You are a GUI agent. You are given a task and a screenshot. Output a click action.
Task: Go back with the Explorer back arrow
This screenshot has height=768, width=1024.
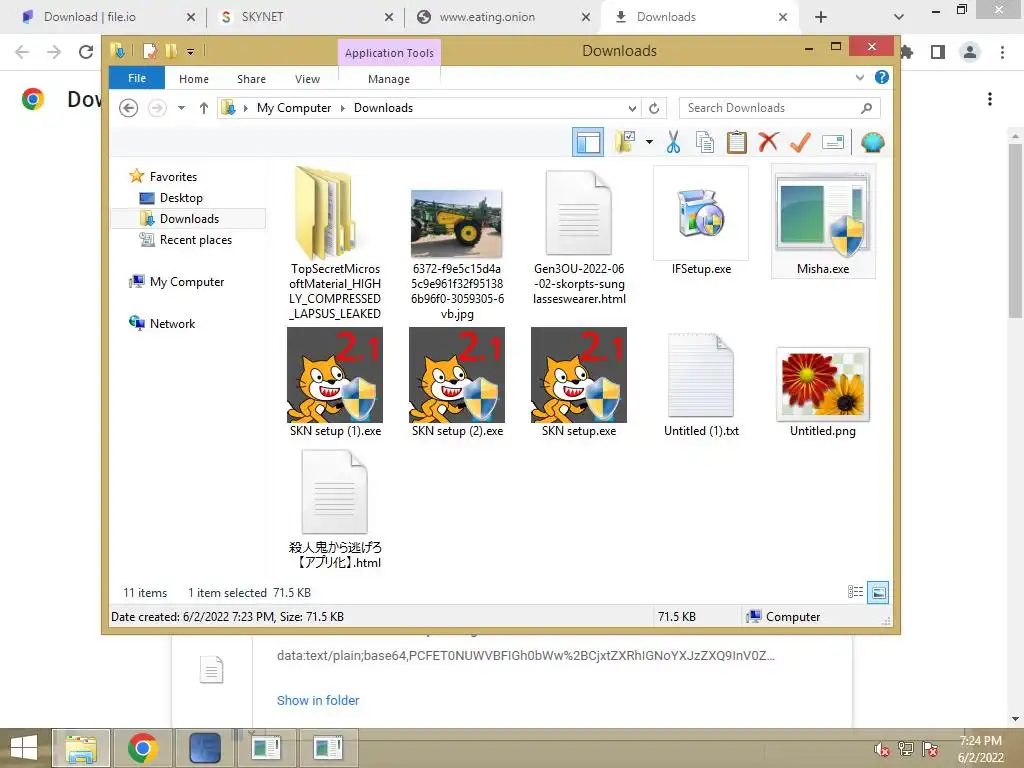pyautogui.click(x=129, y=108)
